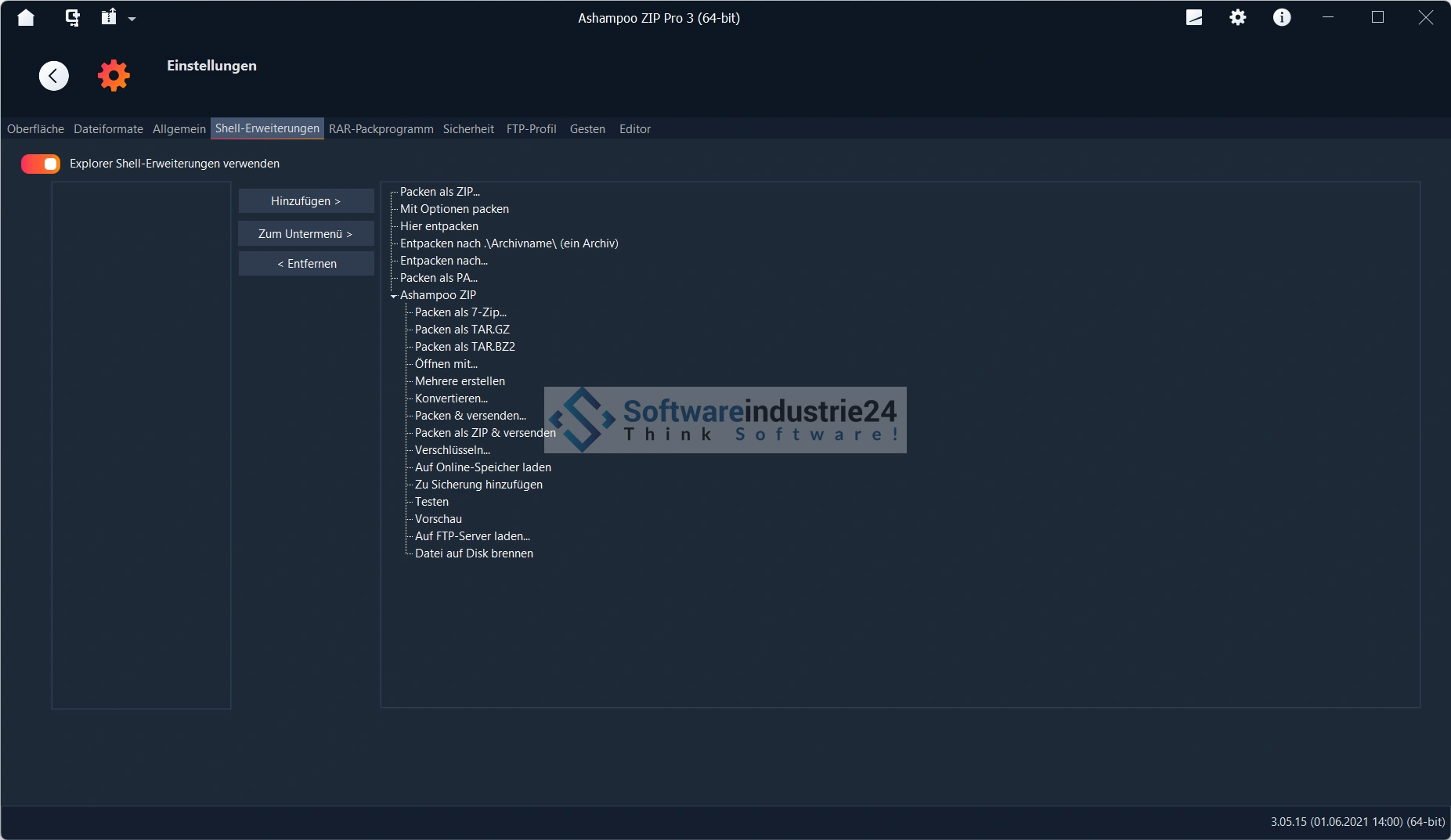Click the Hinzufügen > button
This screenshot has height=840, width=1451.
[x=305, y=201]
